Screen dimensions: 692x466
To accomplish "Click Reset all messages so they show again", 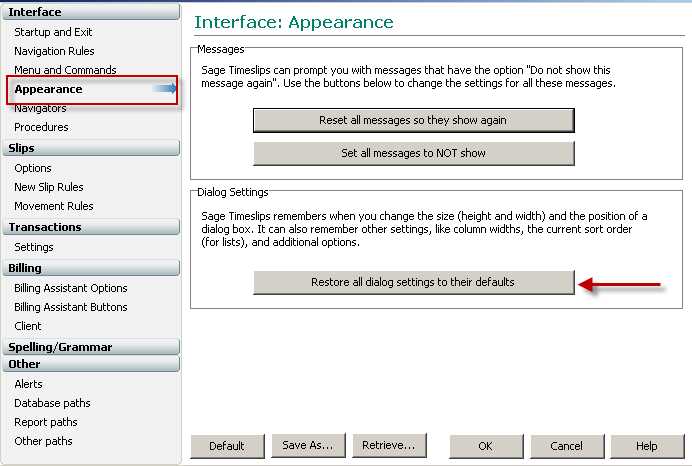I will click(x=414, y=120).
